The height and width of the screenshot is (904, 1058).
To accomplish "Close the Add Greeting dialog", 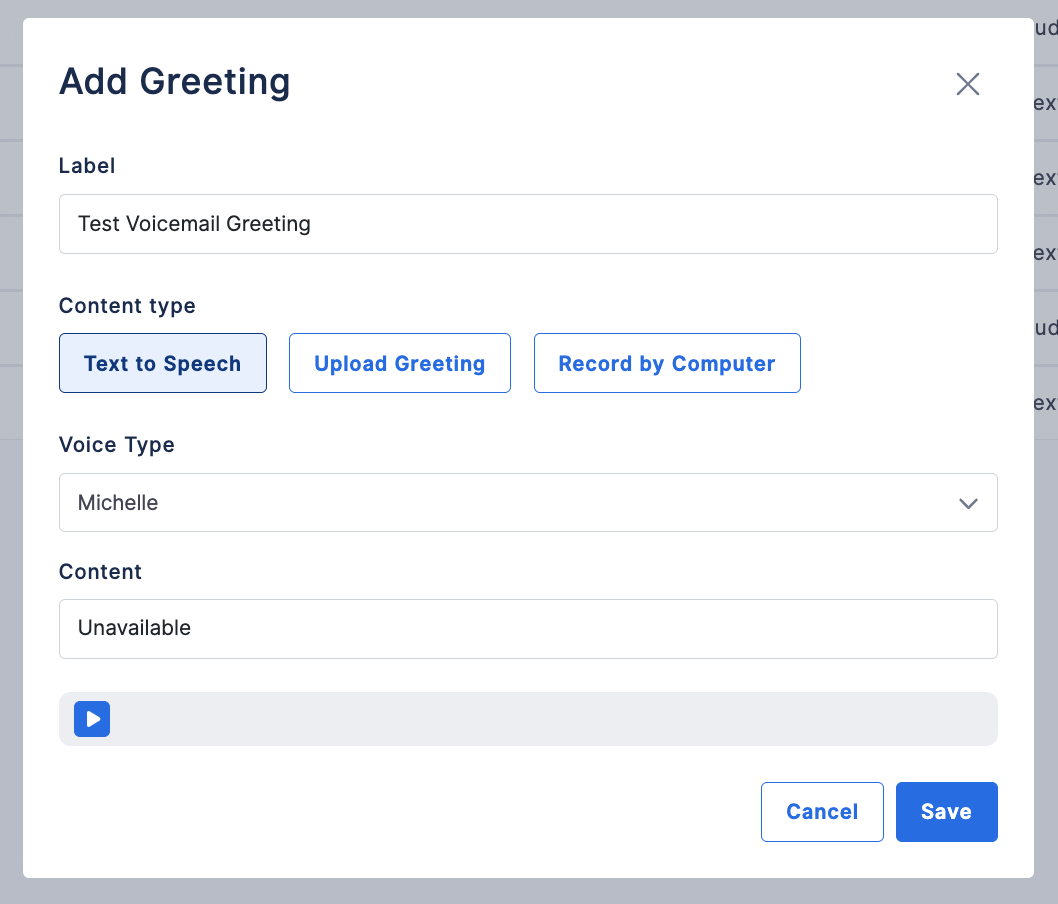I will click(x=968, y=84).
